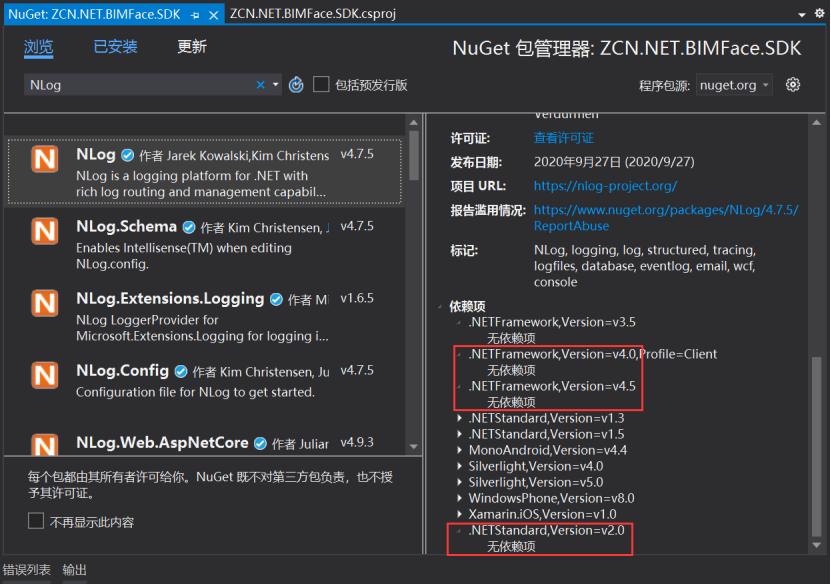Screen dimensions: 831x584
Task: Click the verified badge next to NLog
Action: pyautogui.click(x=127, y=154)
